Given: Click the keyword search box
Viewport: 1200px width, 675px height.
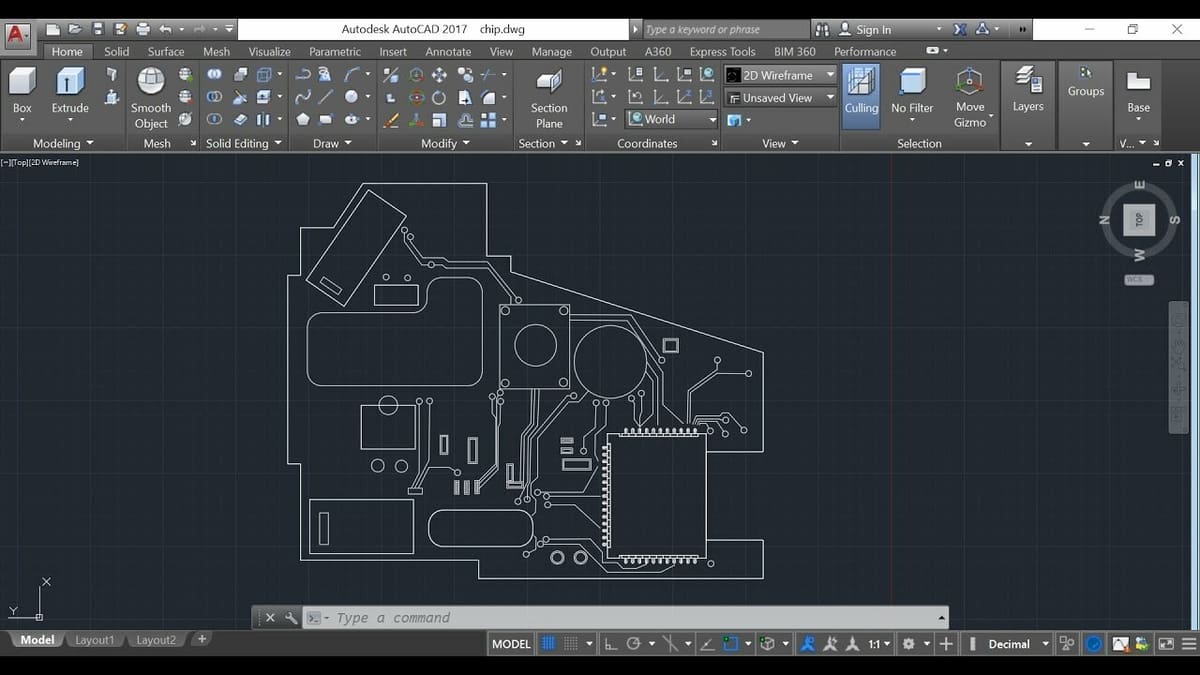Looking at the screenshot, I should click(725, 29).
